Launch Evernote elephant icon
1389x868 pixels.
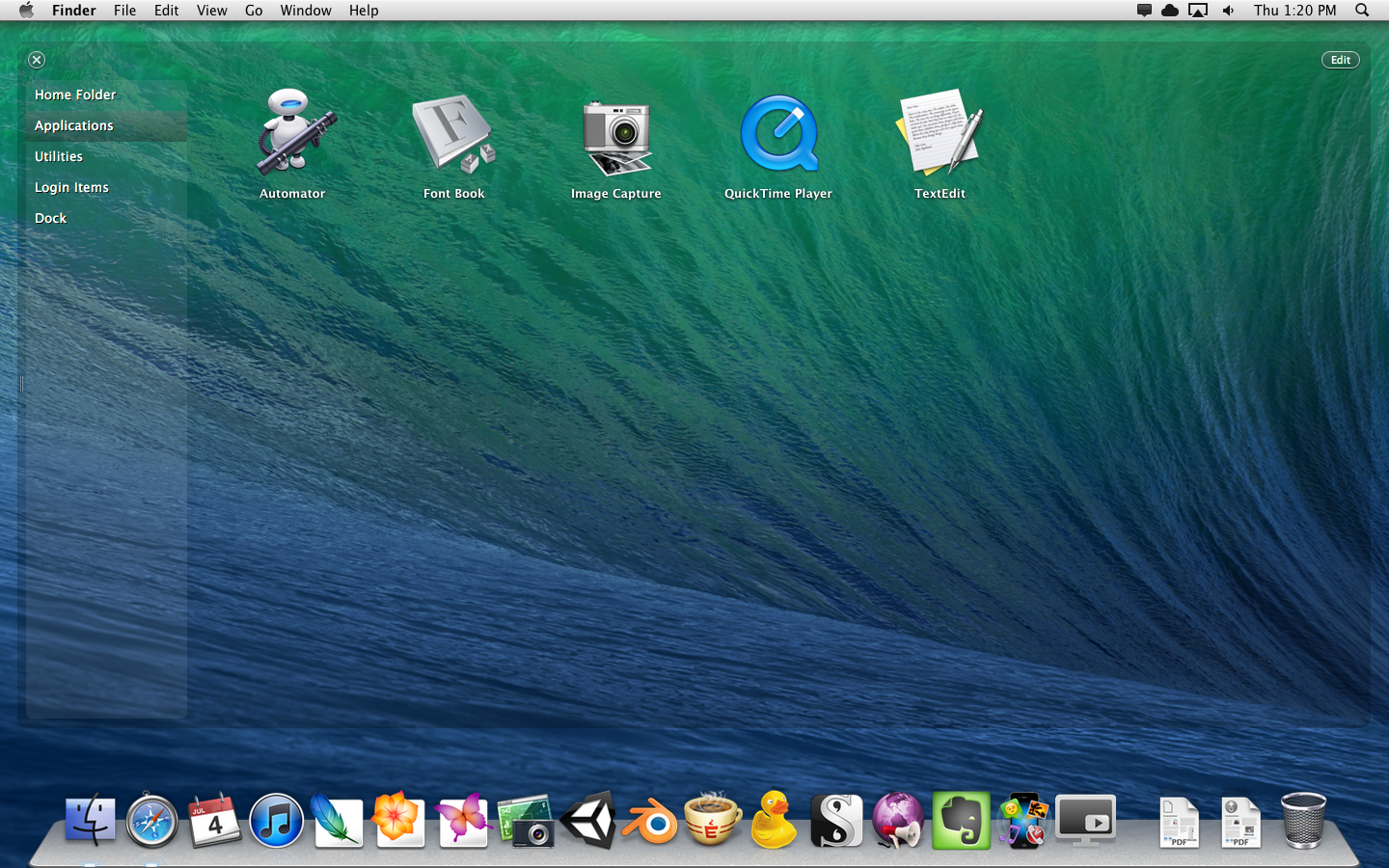pos(961,821)
